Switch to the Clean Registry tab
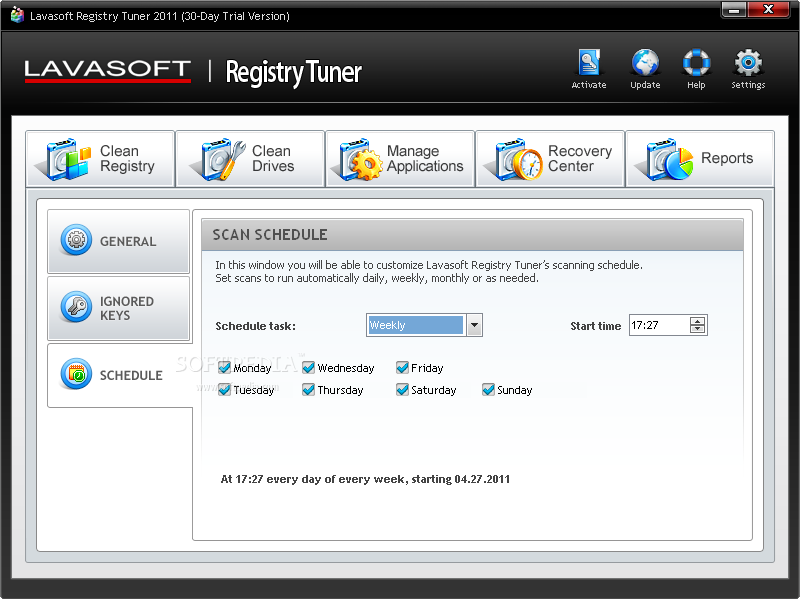800x599 pixels. tap(101, 159)
